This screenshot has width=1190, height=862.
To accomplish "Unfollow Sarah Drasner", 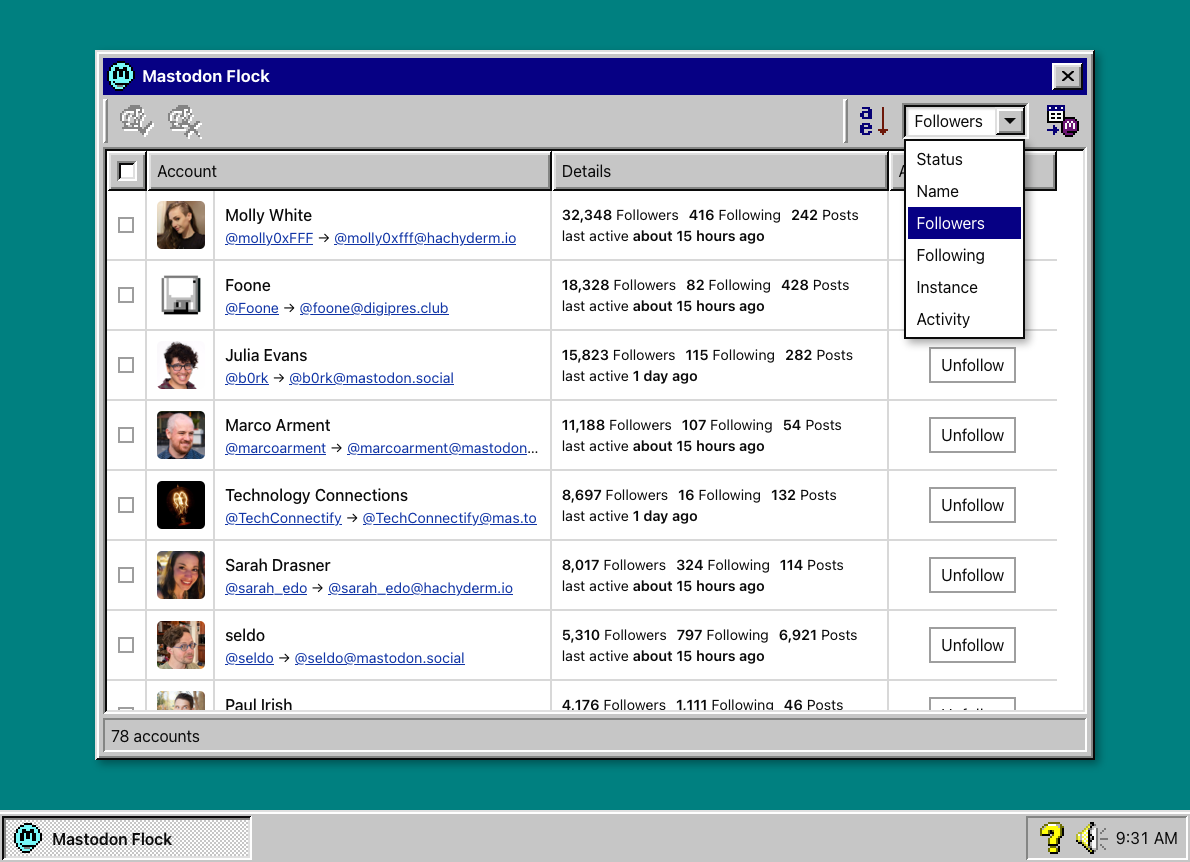I will click(x=972, y=575).
